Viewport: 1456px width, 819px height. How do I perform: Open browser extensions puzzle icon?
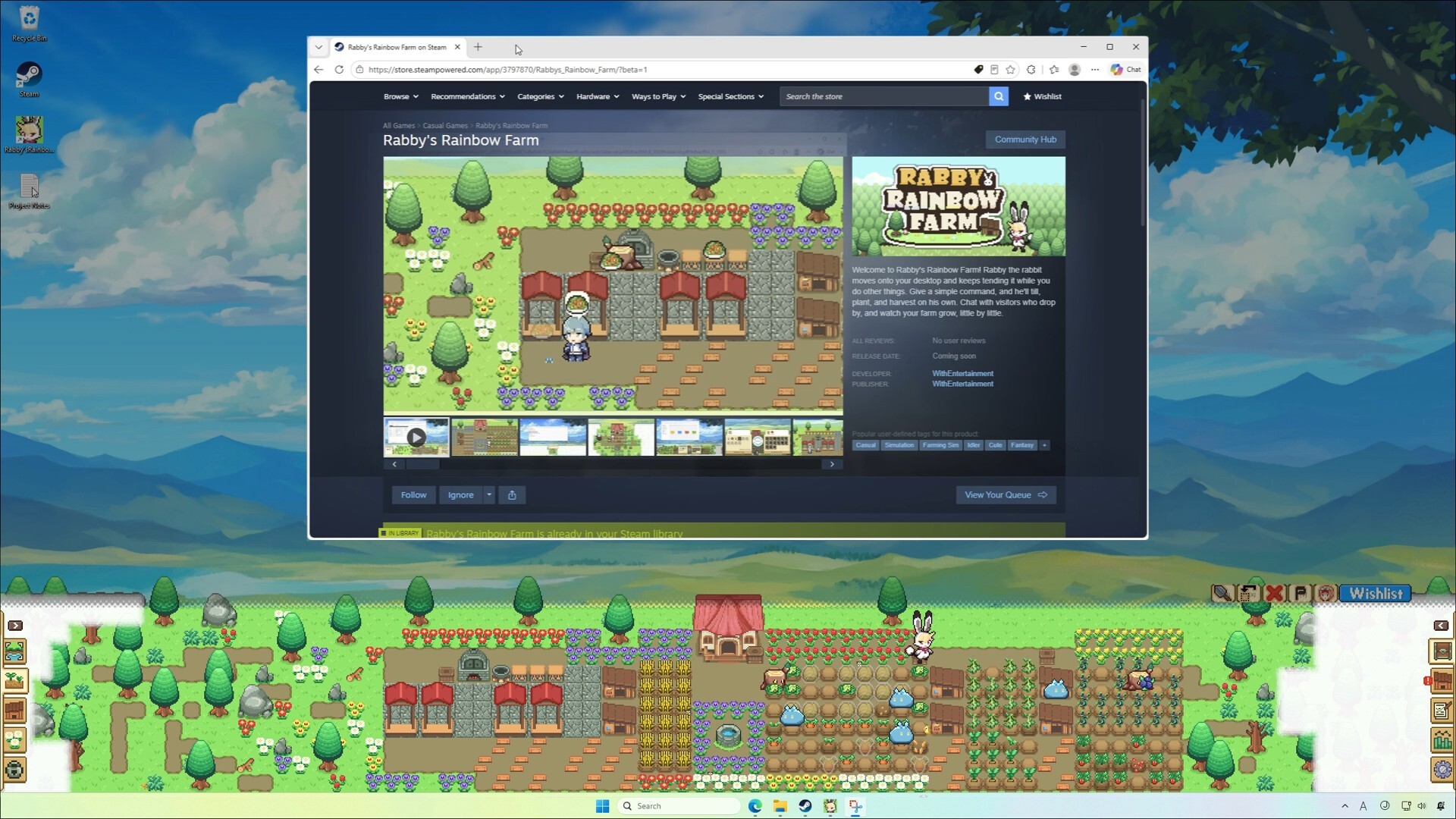point(1031,69)
